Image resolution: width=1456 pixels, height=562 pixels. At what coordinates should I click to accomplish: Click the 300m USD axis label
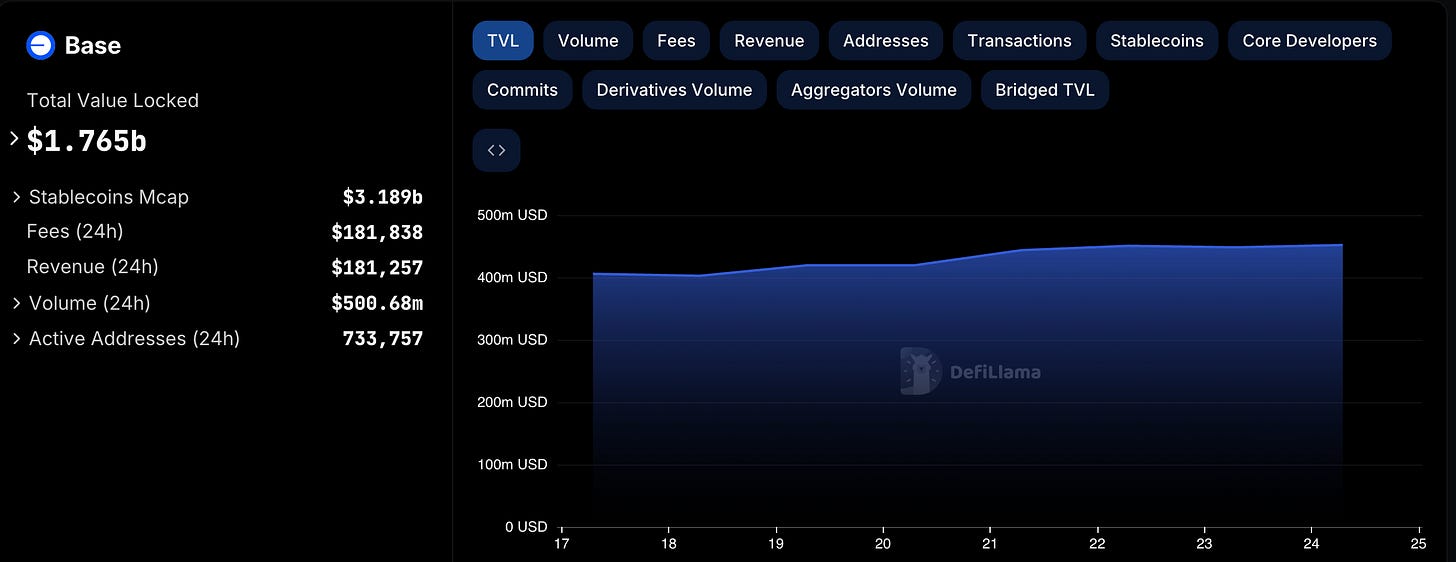coord(510,340)
